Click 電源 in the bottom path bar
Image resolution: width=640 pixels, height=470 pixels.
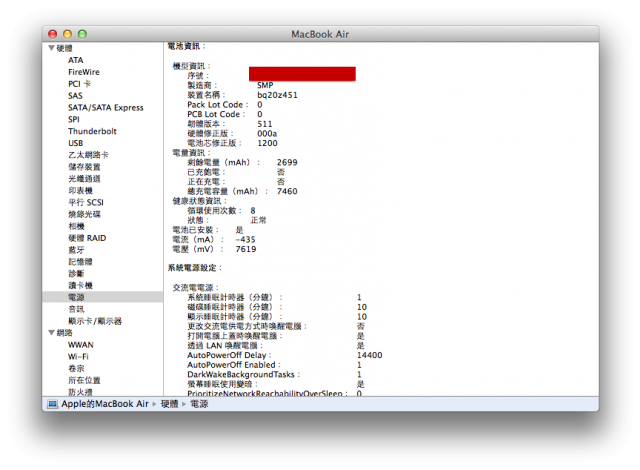pyautogui.click(x=199, y=404)
